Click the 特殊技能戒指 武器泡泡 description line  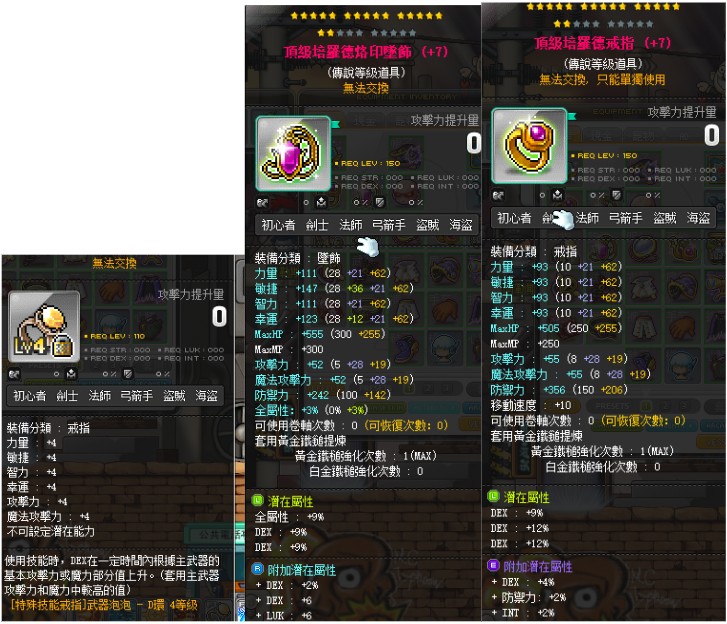[x=104, y=605]
